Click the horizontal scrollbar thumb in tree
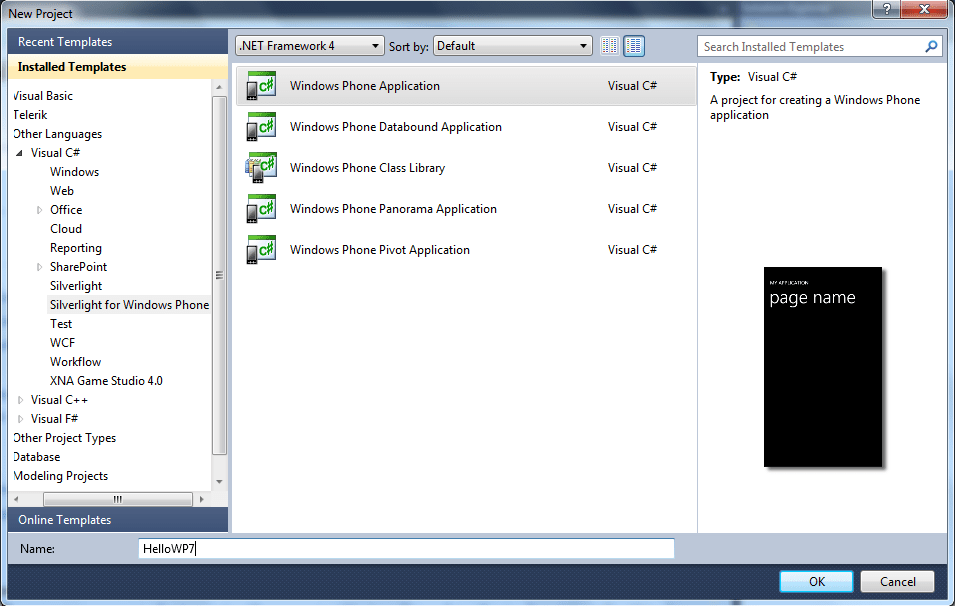 pyautogui.click(x=118, y=499)
